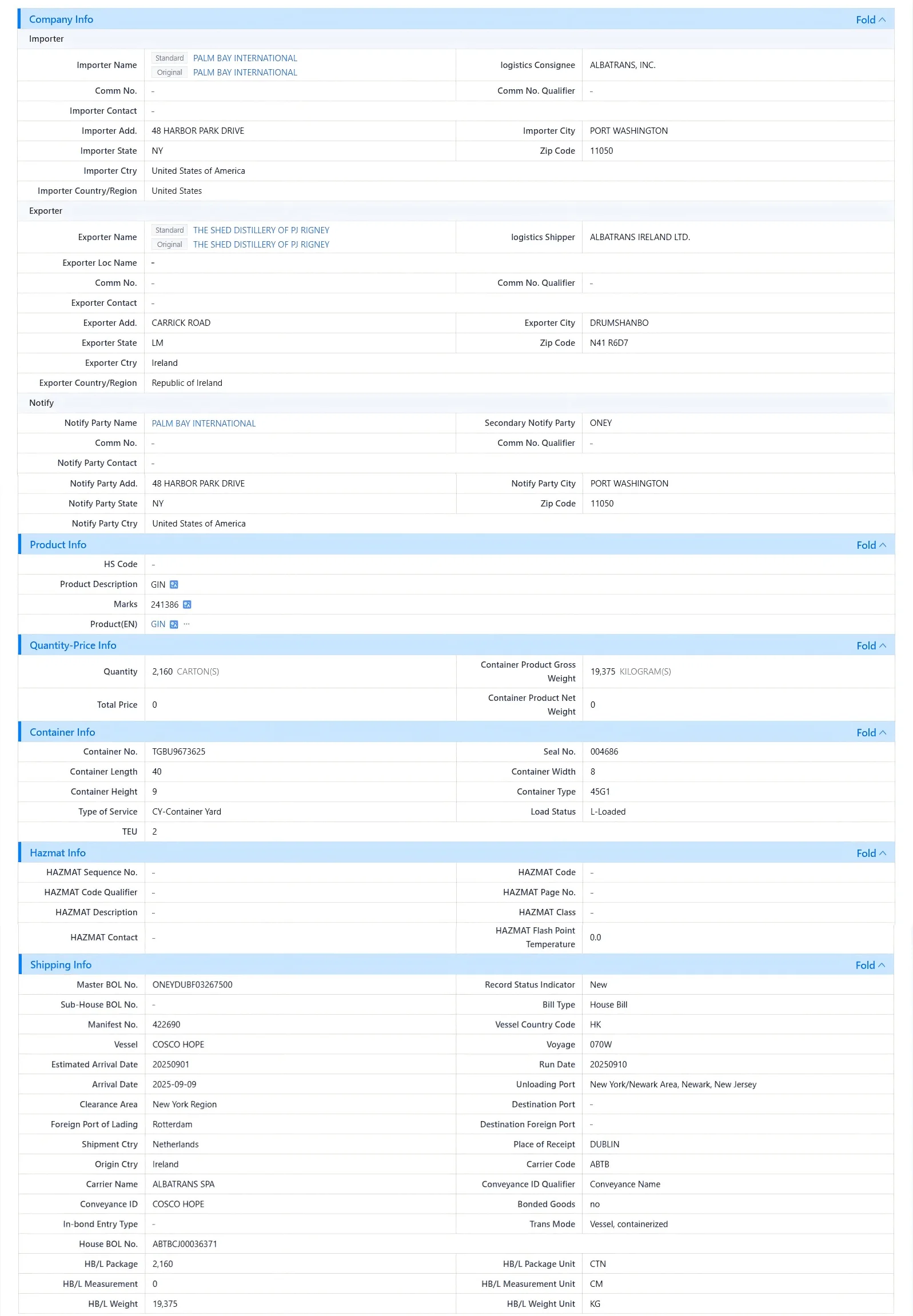The width and height of the screenshot is (913, 1316).
Task: Click translate icon beside GIN product description
Action: coord(174,584)
